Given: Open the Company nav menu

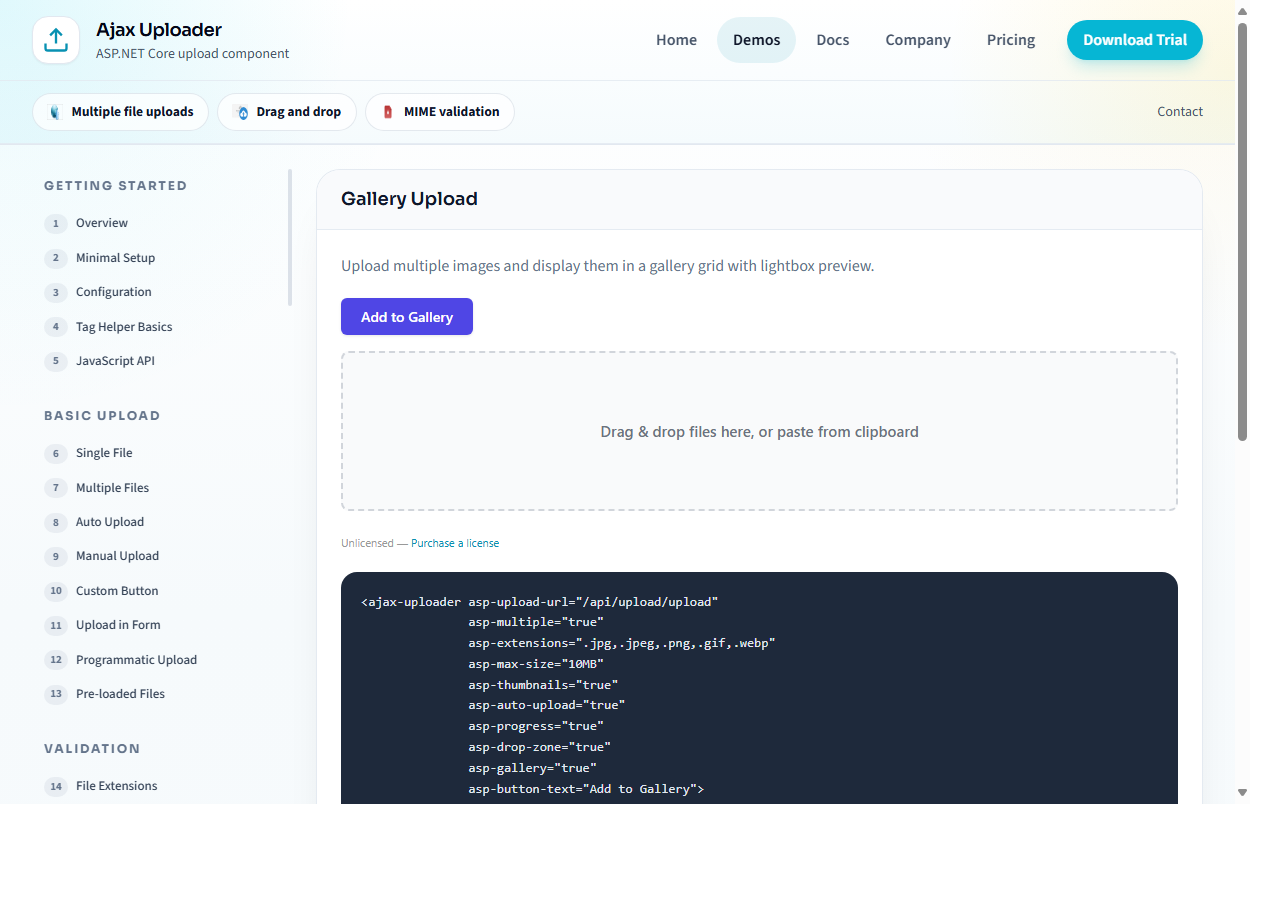Looking at the screenshot, I should [x=918, y=40].
